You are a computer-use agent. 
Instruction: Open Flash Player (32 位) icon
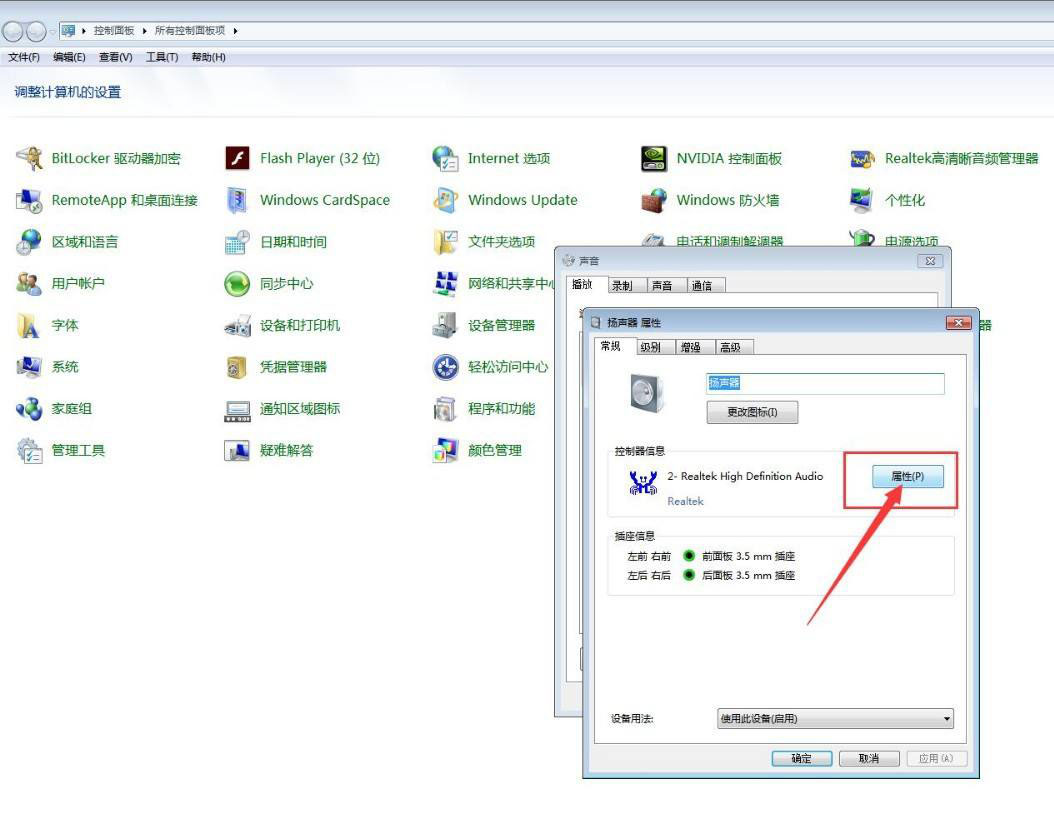coord(237,158)
